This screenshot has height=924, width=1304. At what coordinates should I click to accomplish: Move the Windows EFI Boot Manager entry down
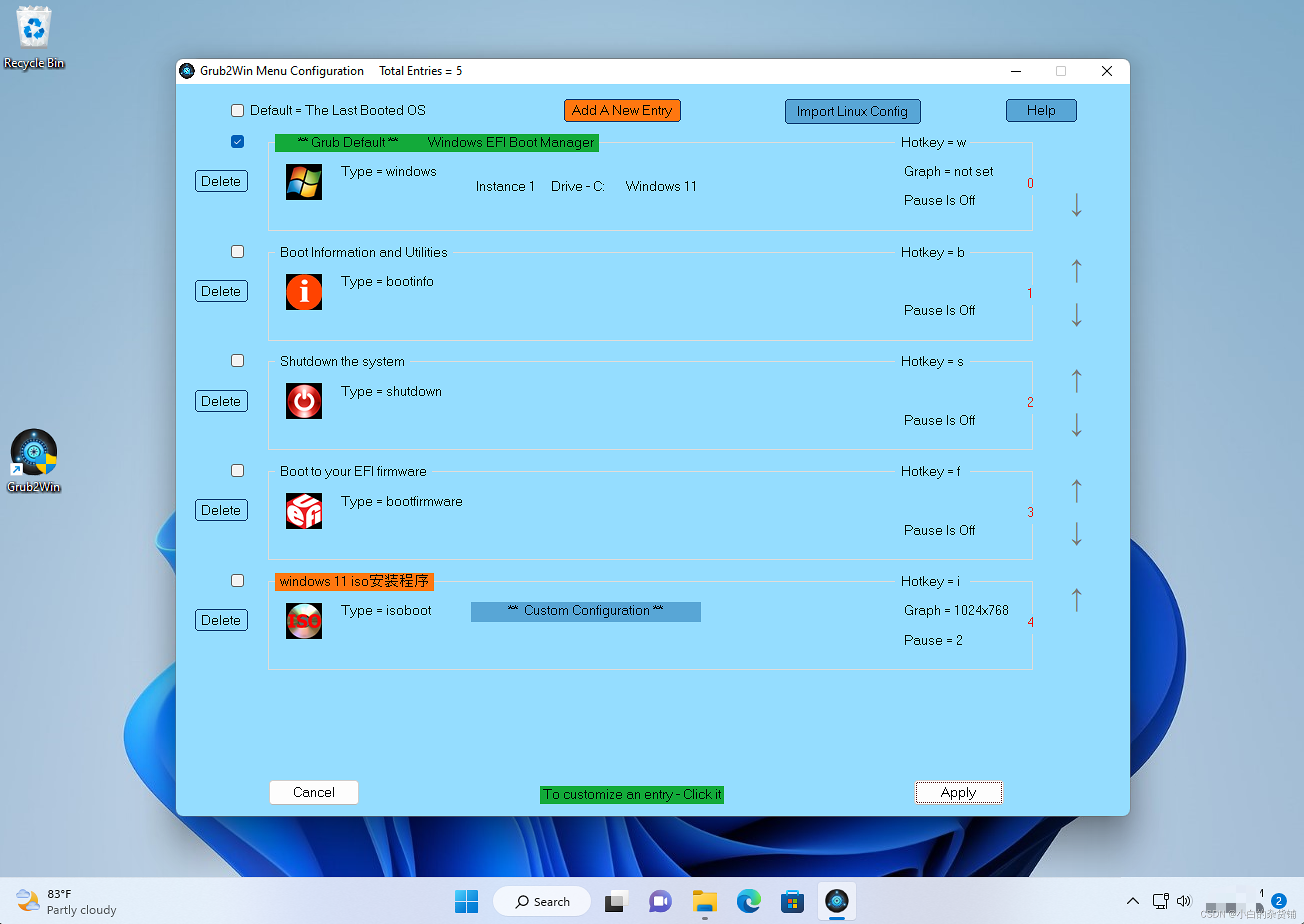[1076, 205]
